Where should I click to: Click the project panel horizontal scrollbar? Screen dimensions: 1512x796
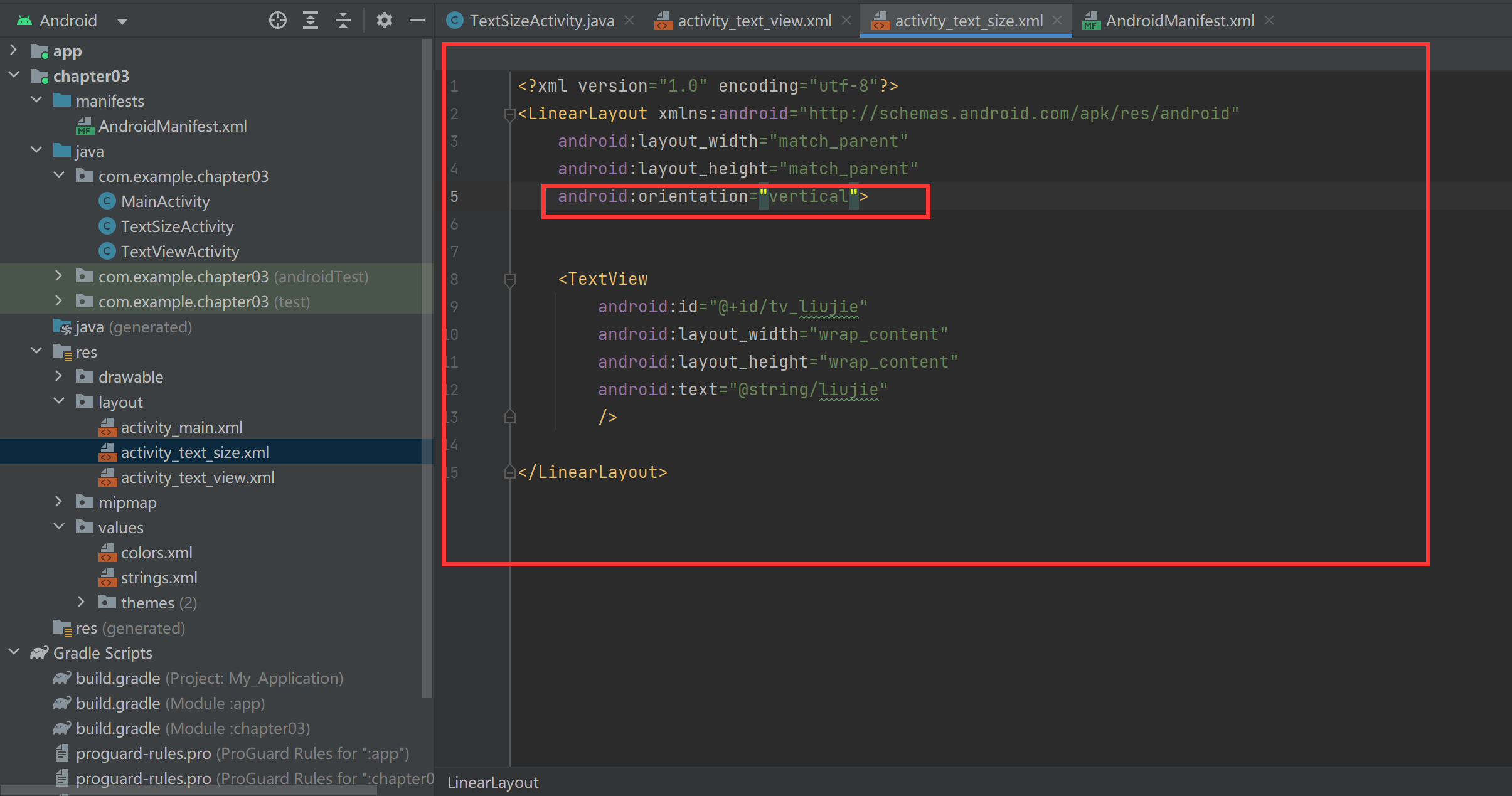pos(188,791)
